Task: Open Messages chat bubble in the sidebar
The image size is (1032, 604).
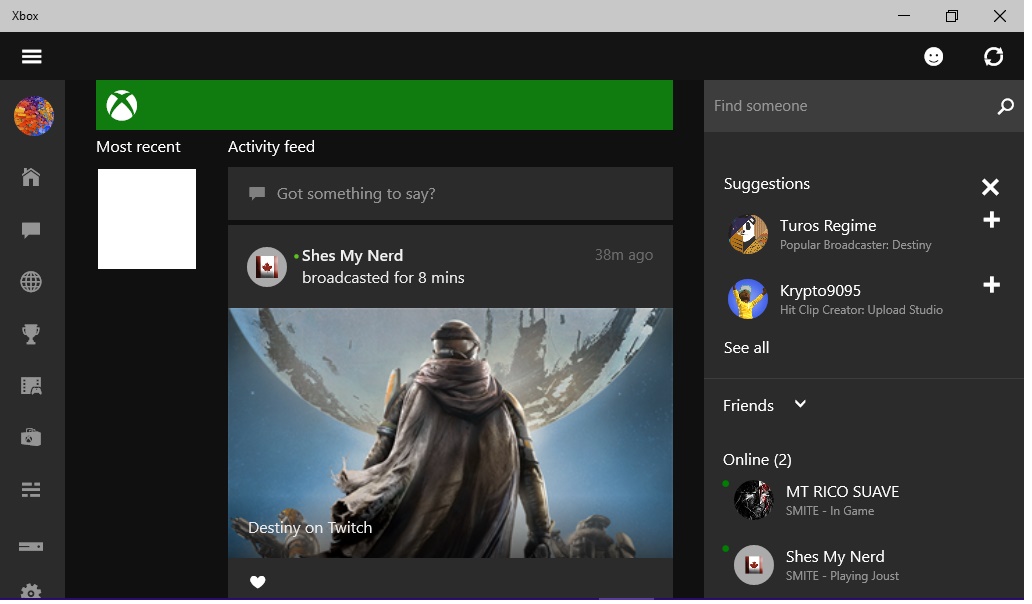Action: click(x=31, y=230)
